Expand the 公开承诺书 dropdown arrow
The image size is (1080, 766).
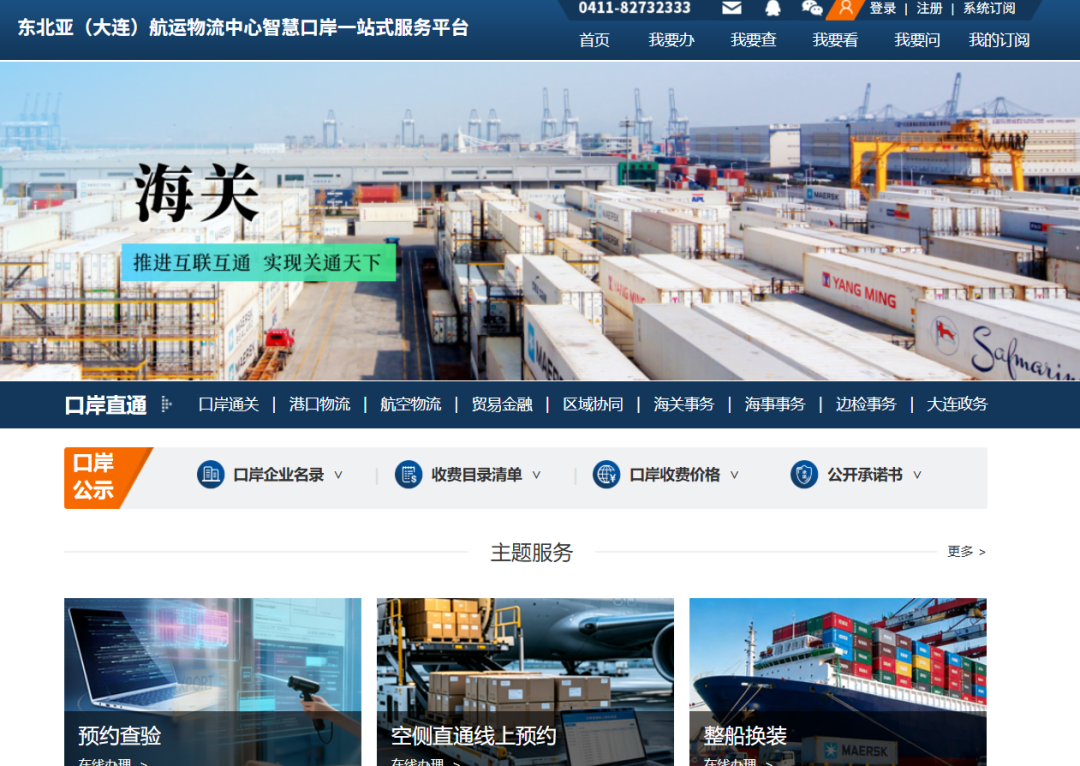point(917,475)
